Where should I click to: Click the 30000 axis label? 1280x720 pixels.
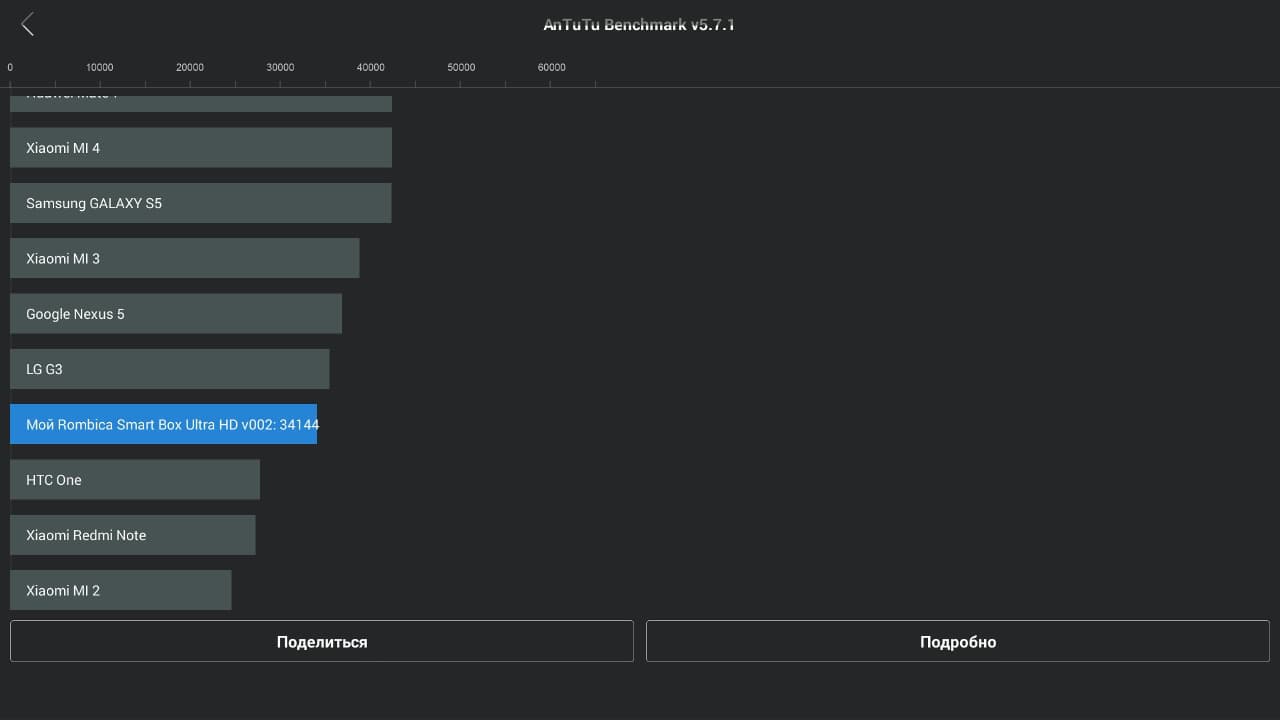point(280,68)
